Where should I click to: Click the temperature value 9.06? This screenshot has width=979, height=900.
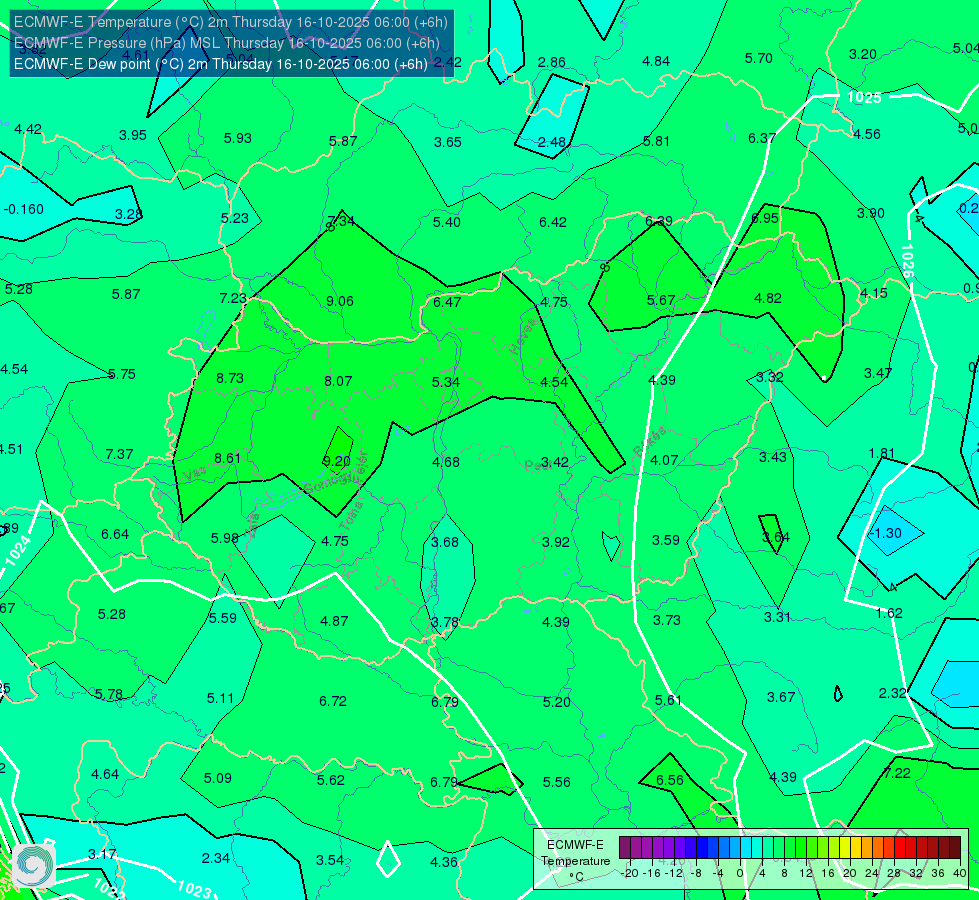click(x=340, y=301)
